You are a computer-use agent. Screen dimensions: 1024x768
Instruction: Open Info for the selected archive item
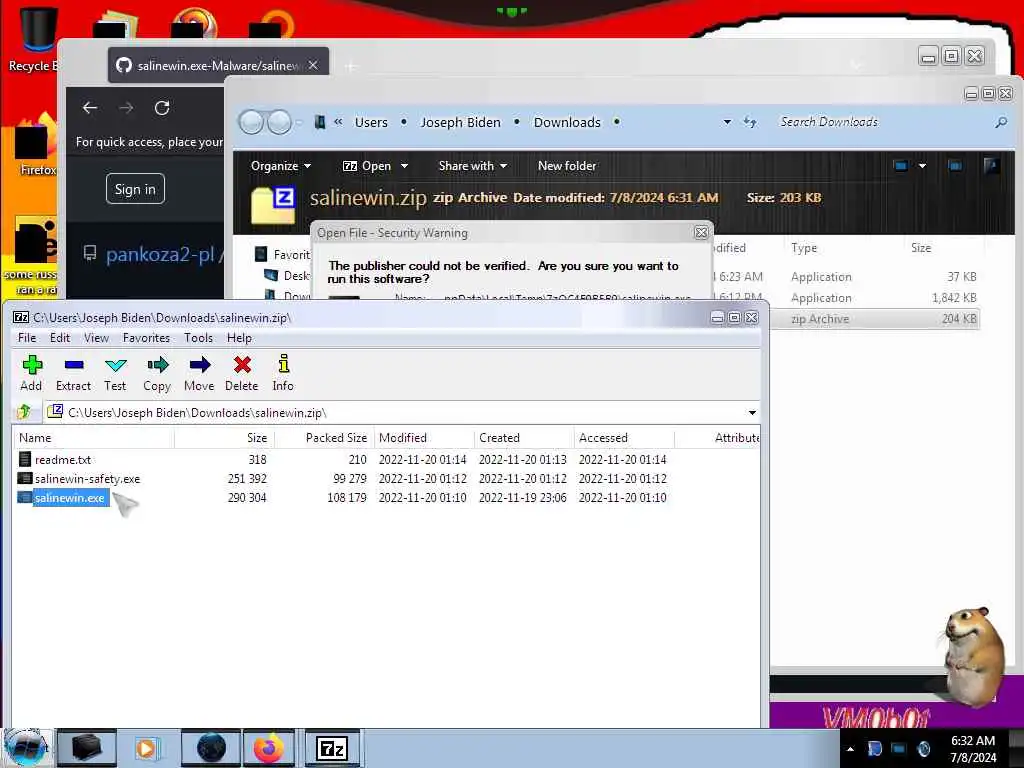click(x=283, y=374)
